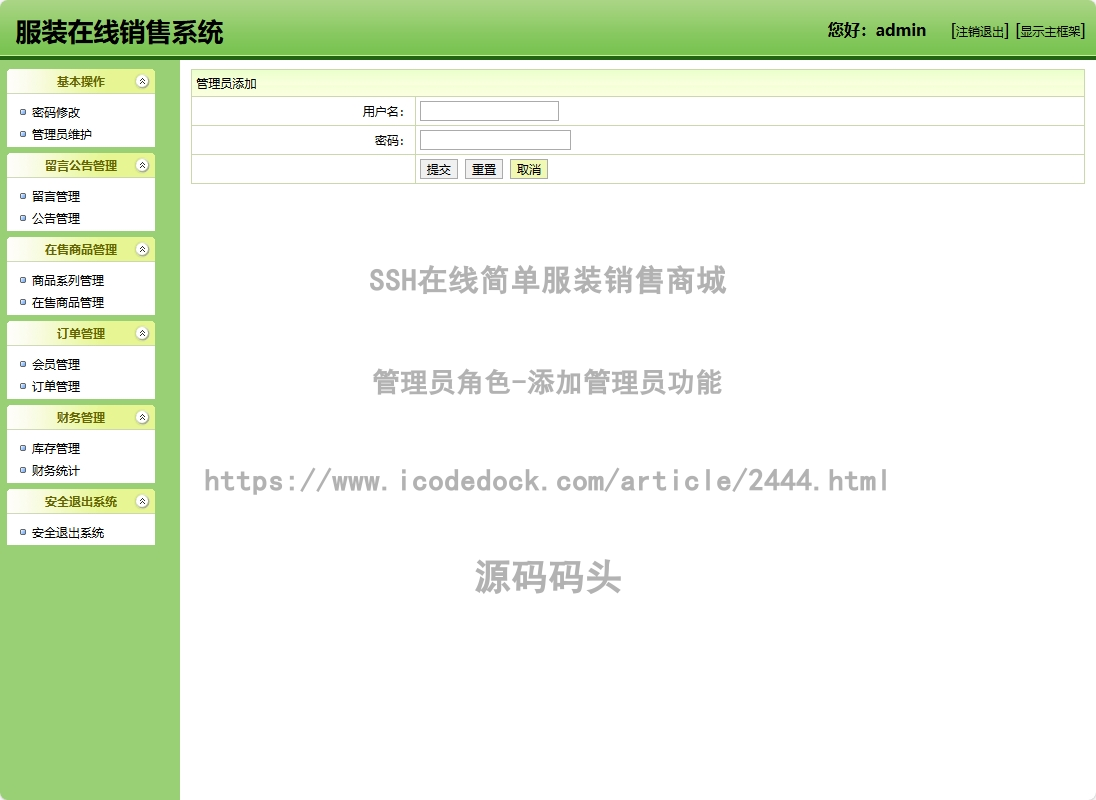Go to 公告管理

pyautogui.click(x=56, y=218)
